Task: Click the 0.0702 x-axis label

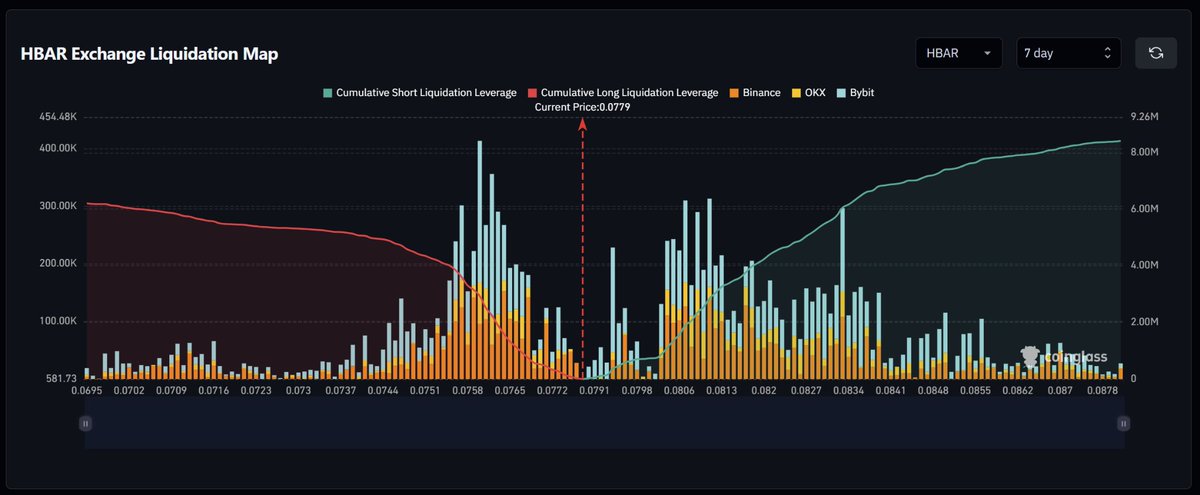Action: pyautogui.click(x=130, y=391)
